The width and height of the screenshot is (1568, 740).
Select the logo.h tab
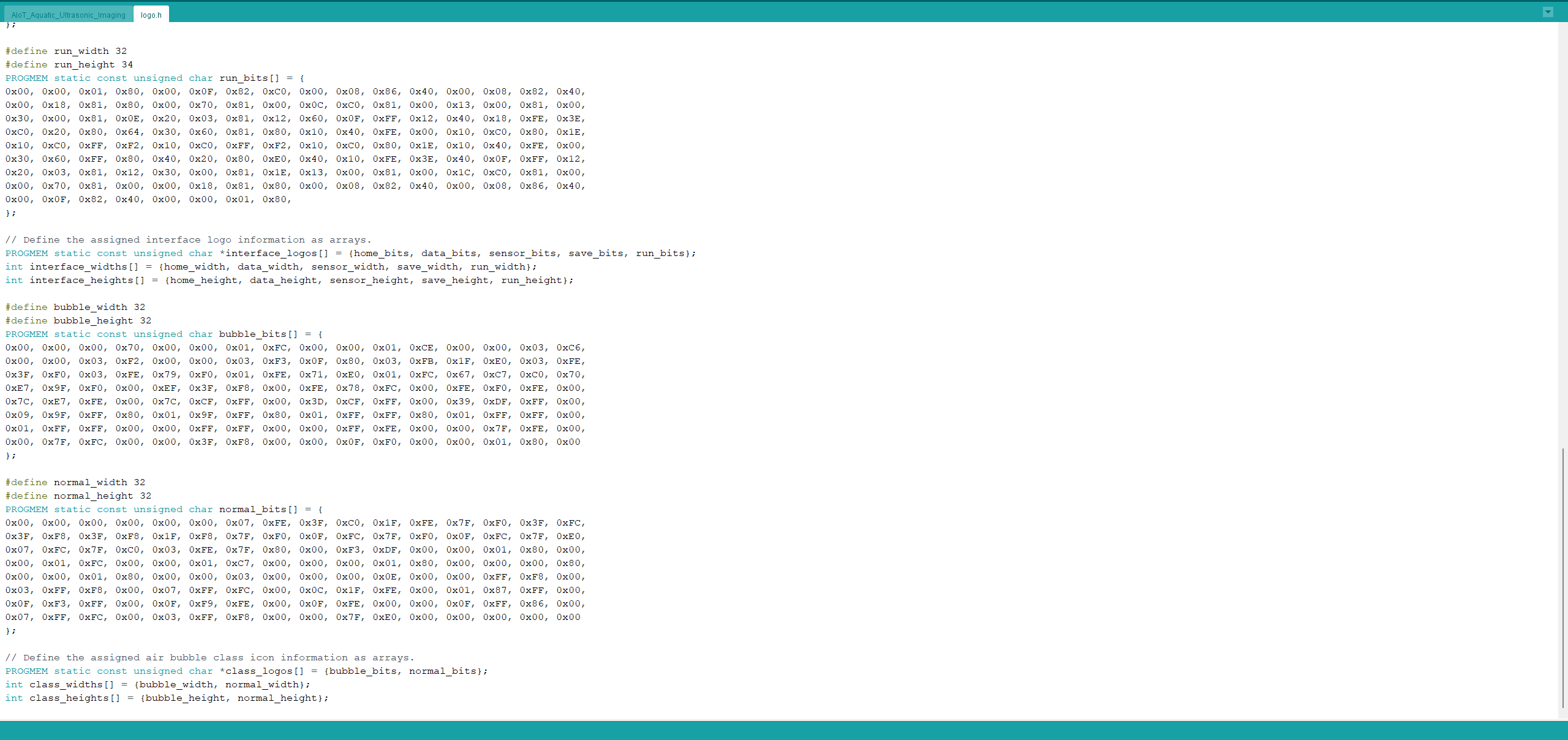pyautogui.click(x=150, y=14)
